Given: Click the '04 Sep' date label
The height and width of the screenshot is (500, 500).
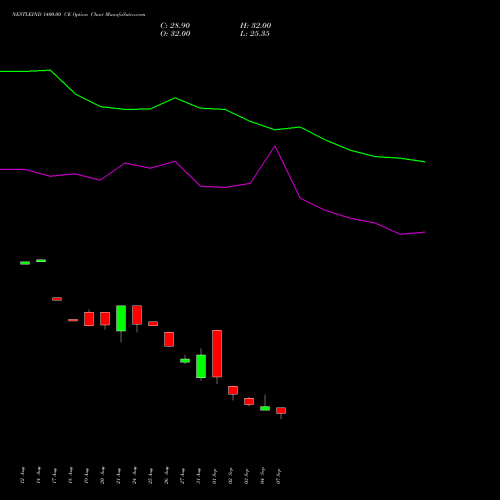Looking at the screenshot, I should [263, 475].
